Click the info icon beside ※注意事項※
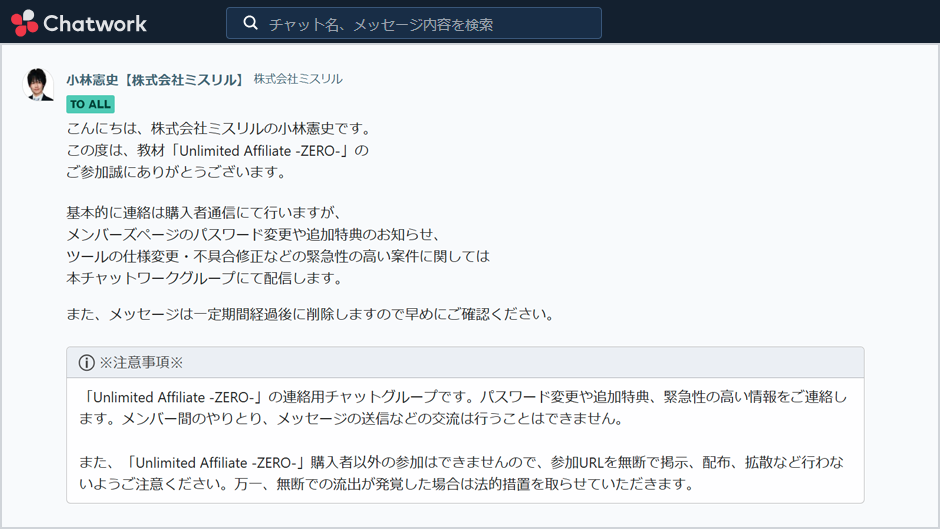 click(x=86, y=362)
